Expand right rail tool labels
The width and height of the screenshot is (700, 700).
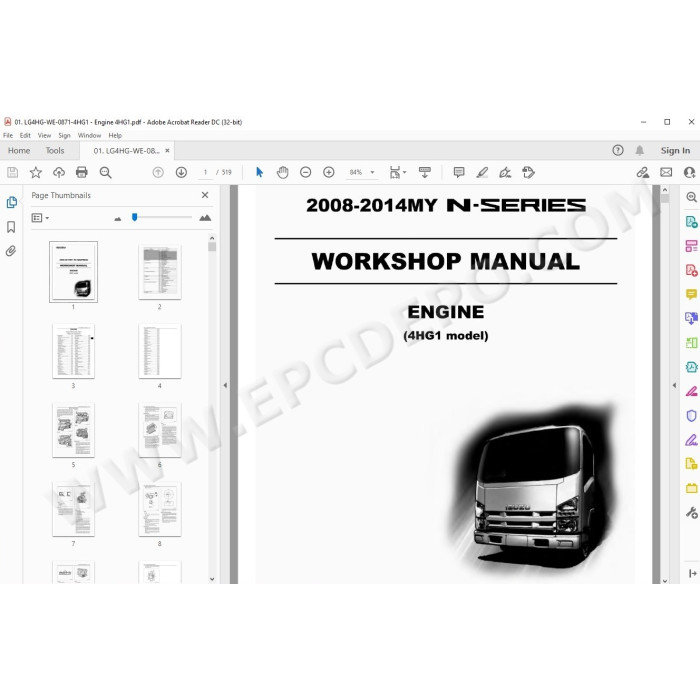[x=692, y=573]
